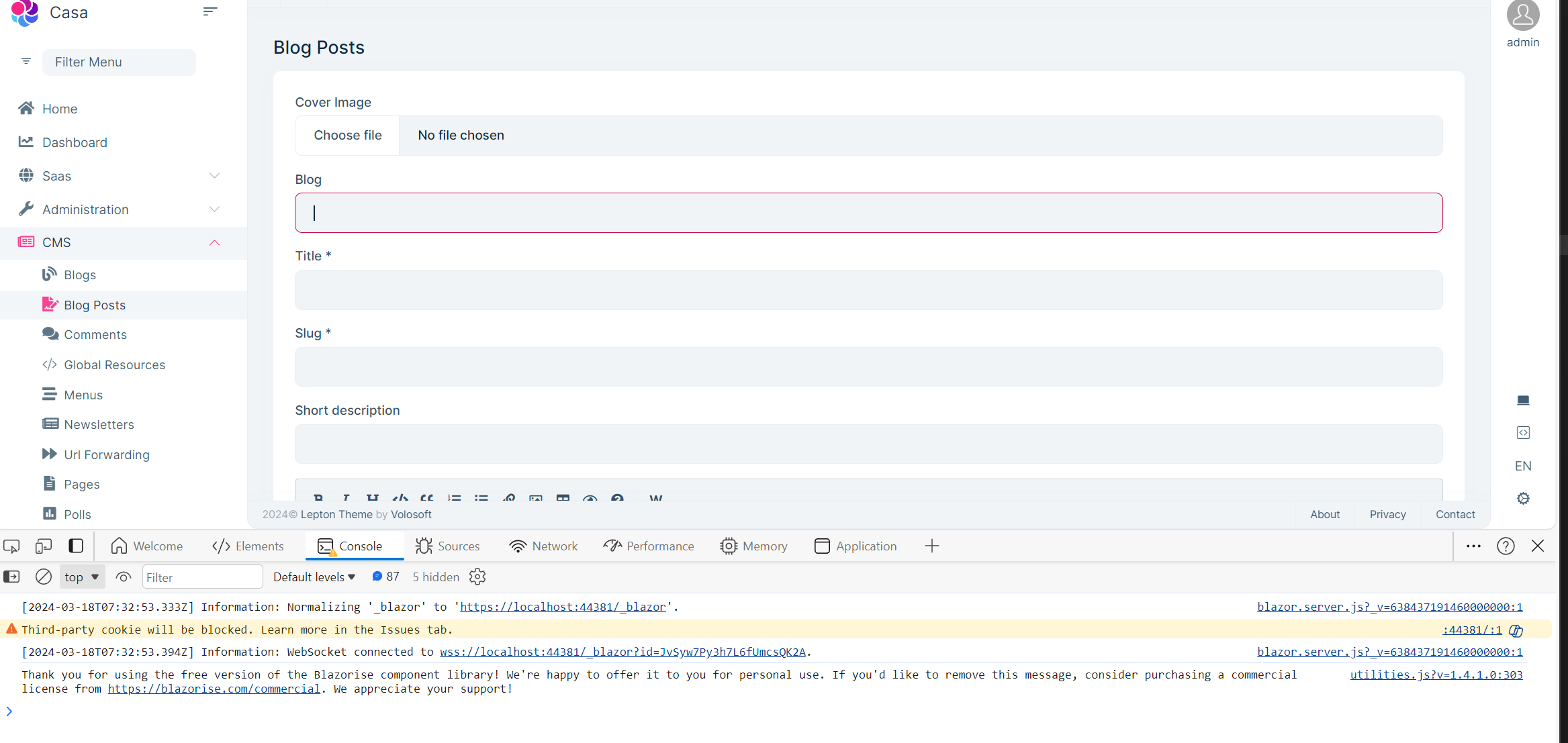The height and width of the screenshot is (743, 1568).
Task: Select the top context dropdown
Action: pos(81,577)
